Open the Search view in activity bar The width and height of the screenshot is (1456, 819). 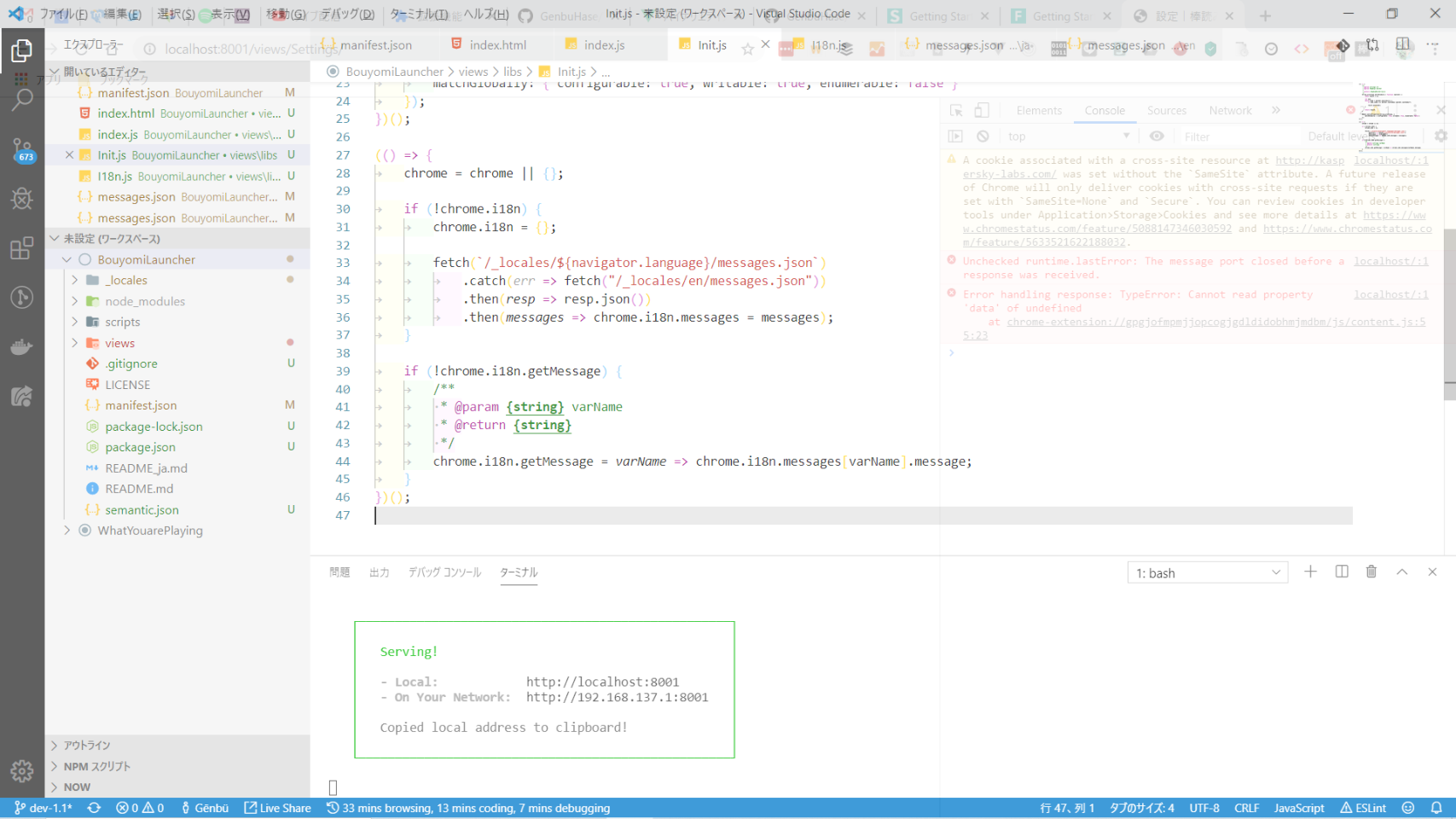22,100
